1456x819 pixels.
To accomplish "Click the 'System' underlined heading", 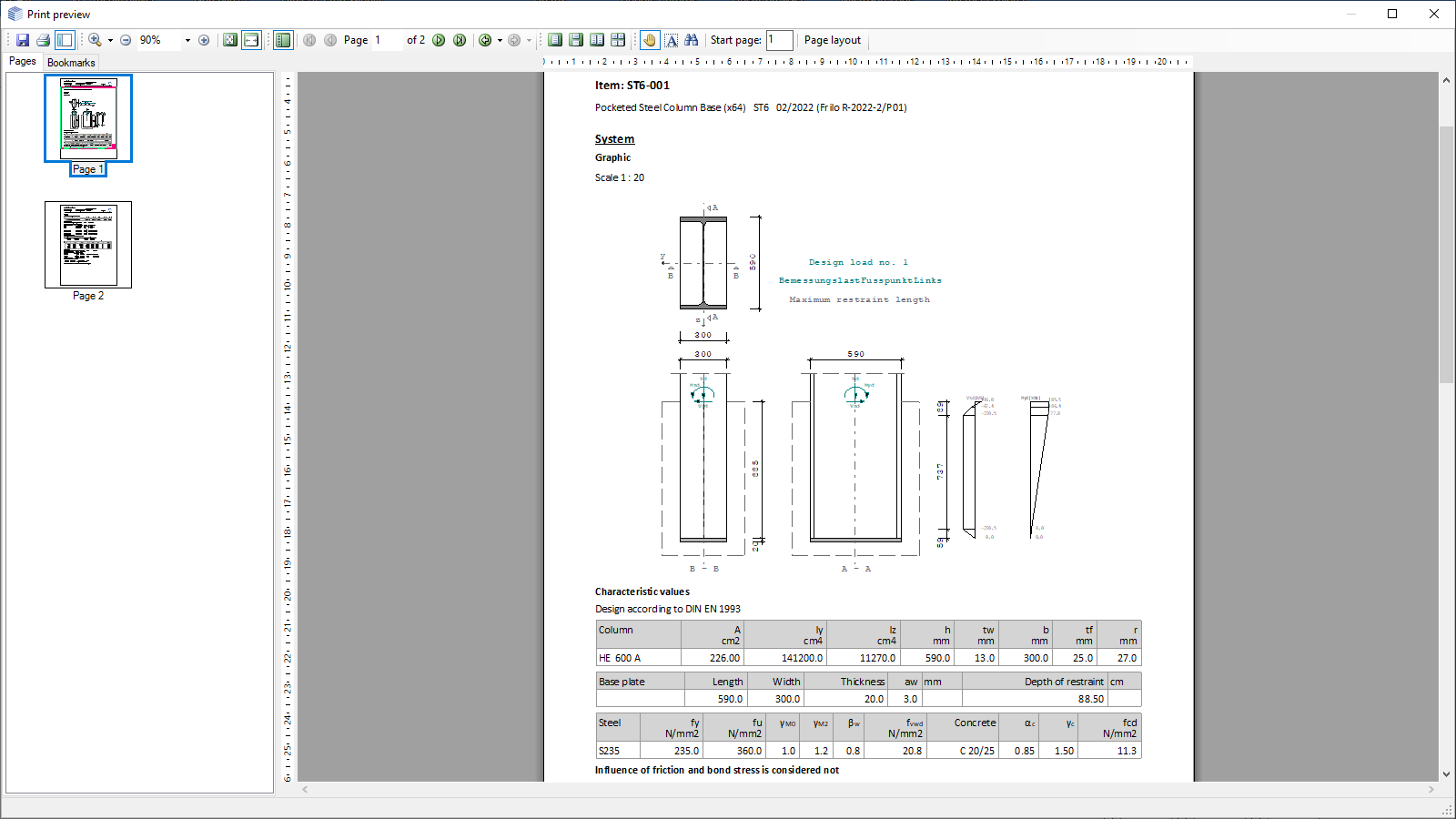I will point(615,139).
